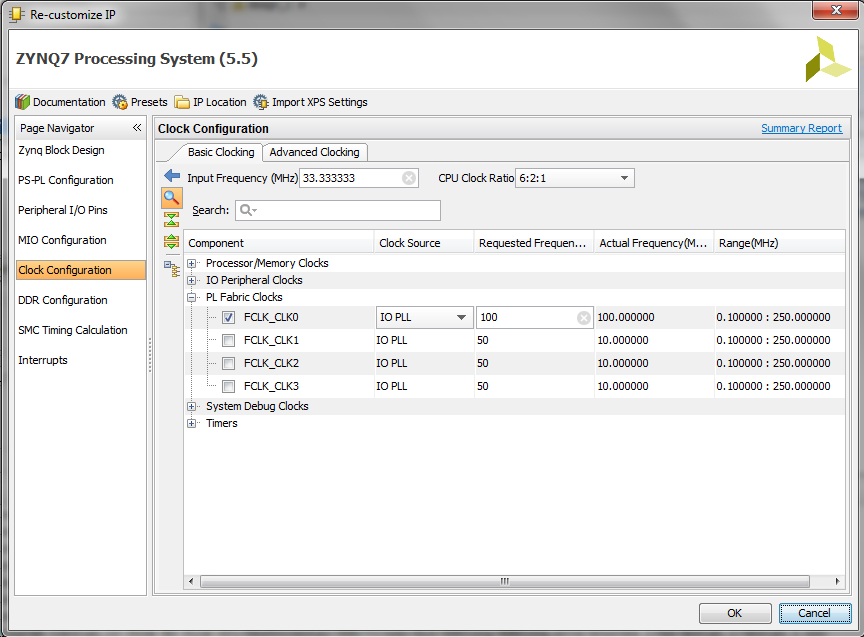
Task: Go to MIO Configuration page
Action: (62, 240)
